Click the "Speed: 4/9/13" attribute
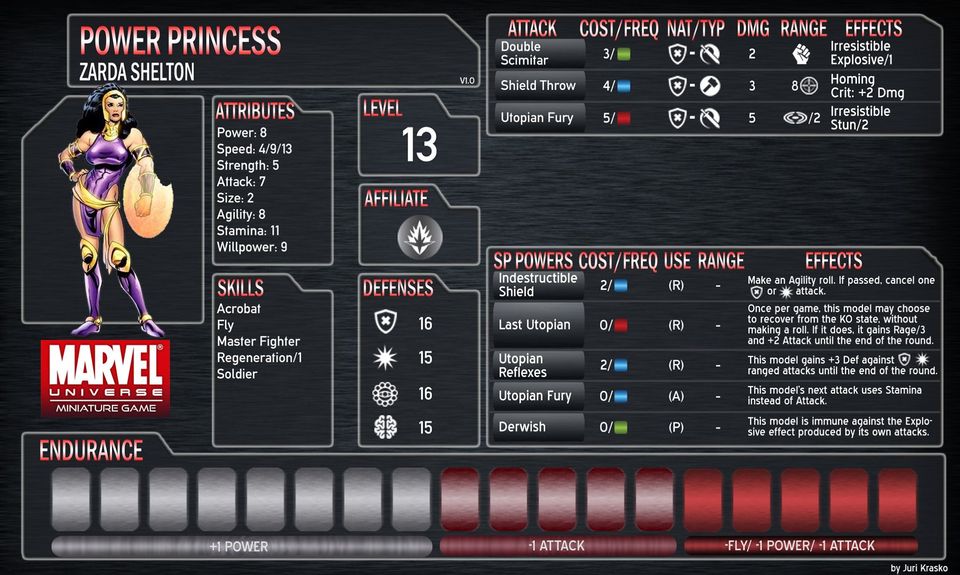 254,149
